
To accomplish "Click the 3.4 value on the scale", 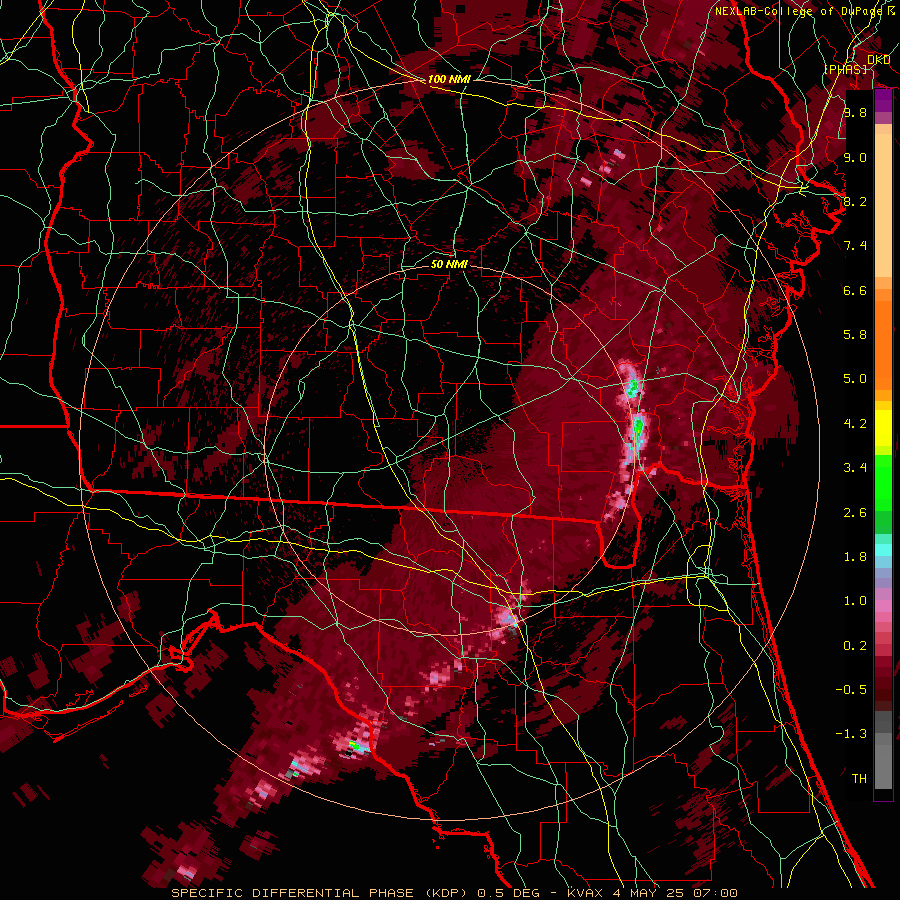I will pyautogui.click(x=855, y=468).
